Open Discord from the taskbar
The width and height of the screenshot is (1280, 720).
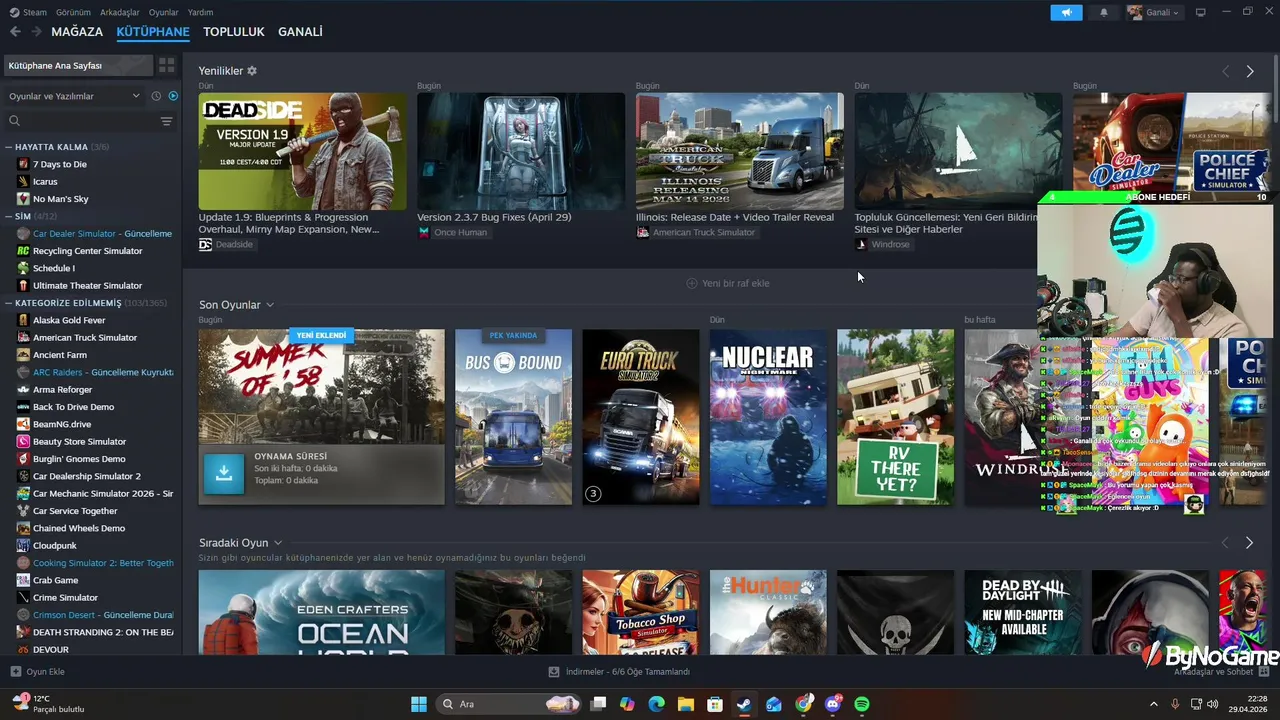[x=833, y=704]
